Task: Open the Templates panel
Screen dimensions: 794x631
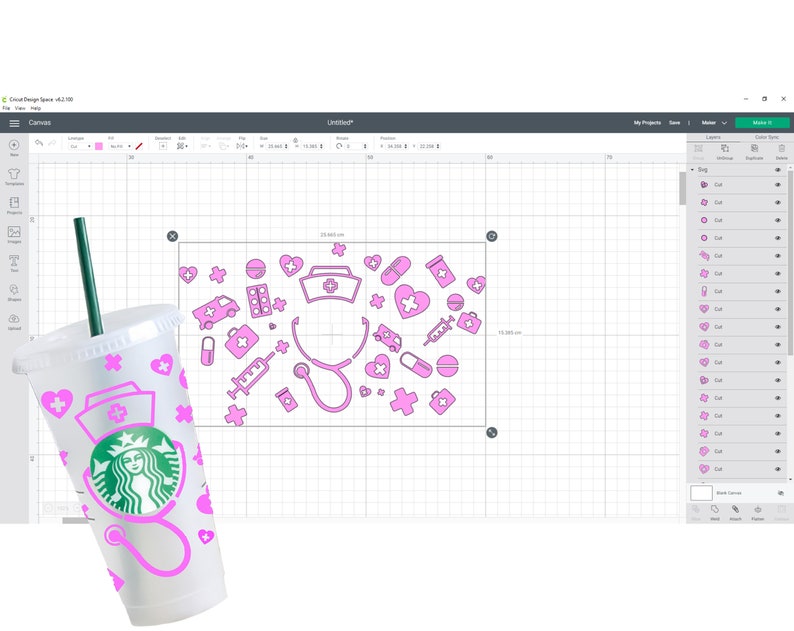Action: pos(14,175)
